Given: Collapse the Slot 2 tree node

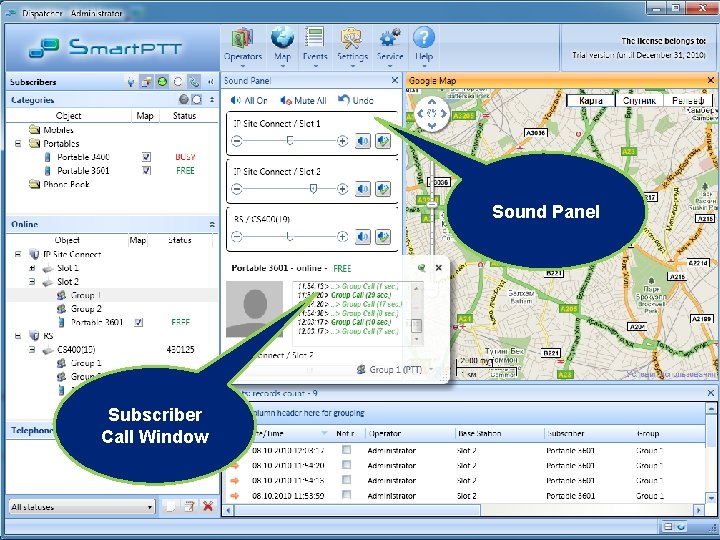Looking at the screenshot, I should click(32, 281).
